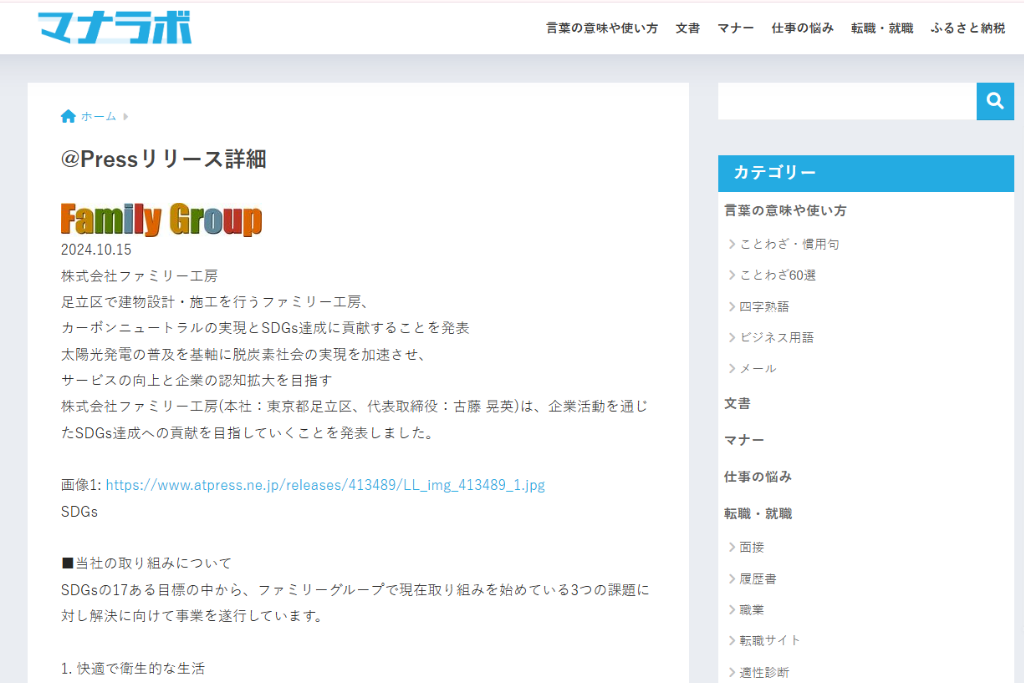Click the マナラボ site logo
The height and width of the screenshot is (683, 1024).
[x=114, y=27]
